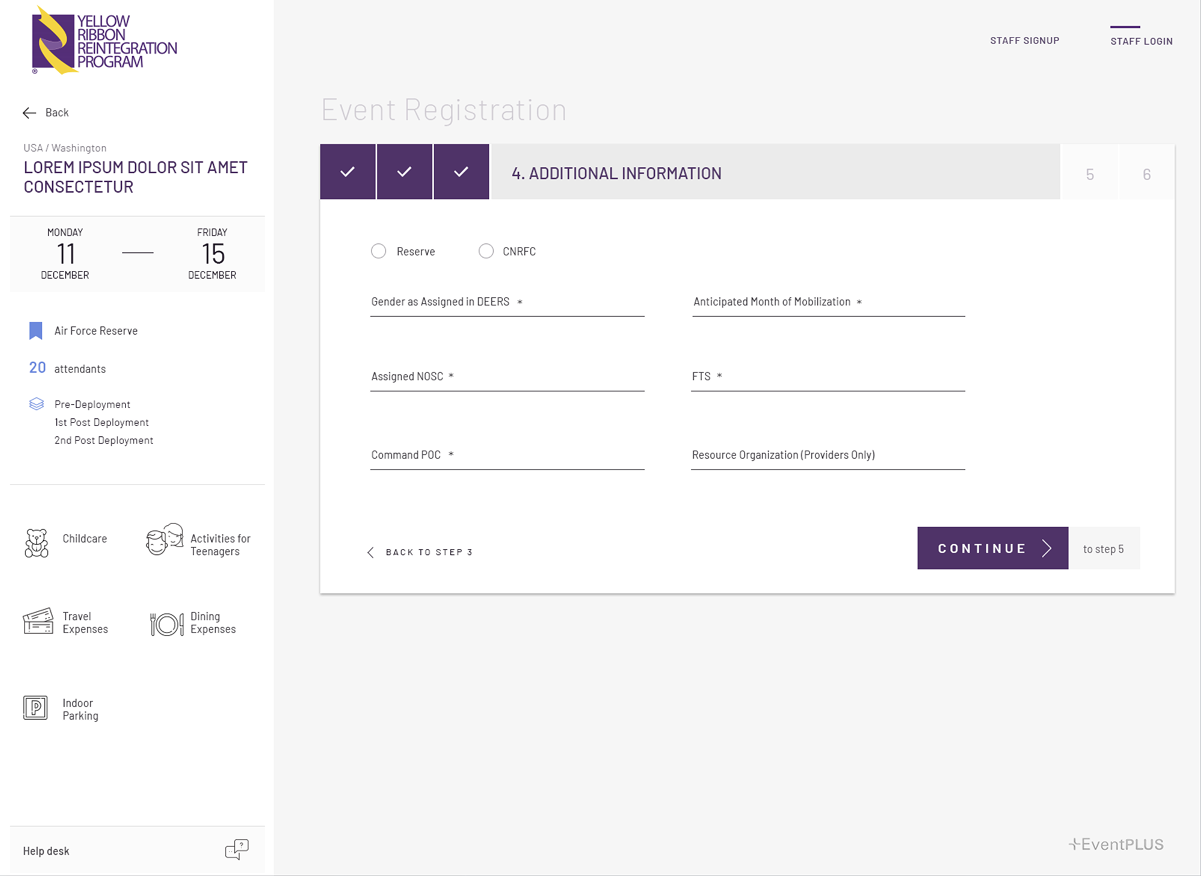Open Anticipated Month of Mobilization field
This screenshot has width=1201, height=876.
(828, 303)
